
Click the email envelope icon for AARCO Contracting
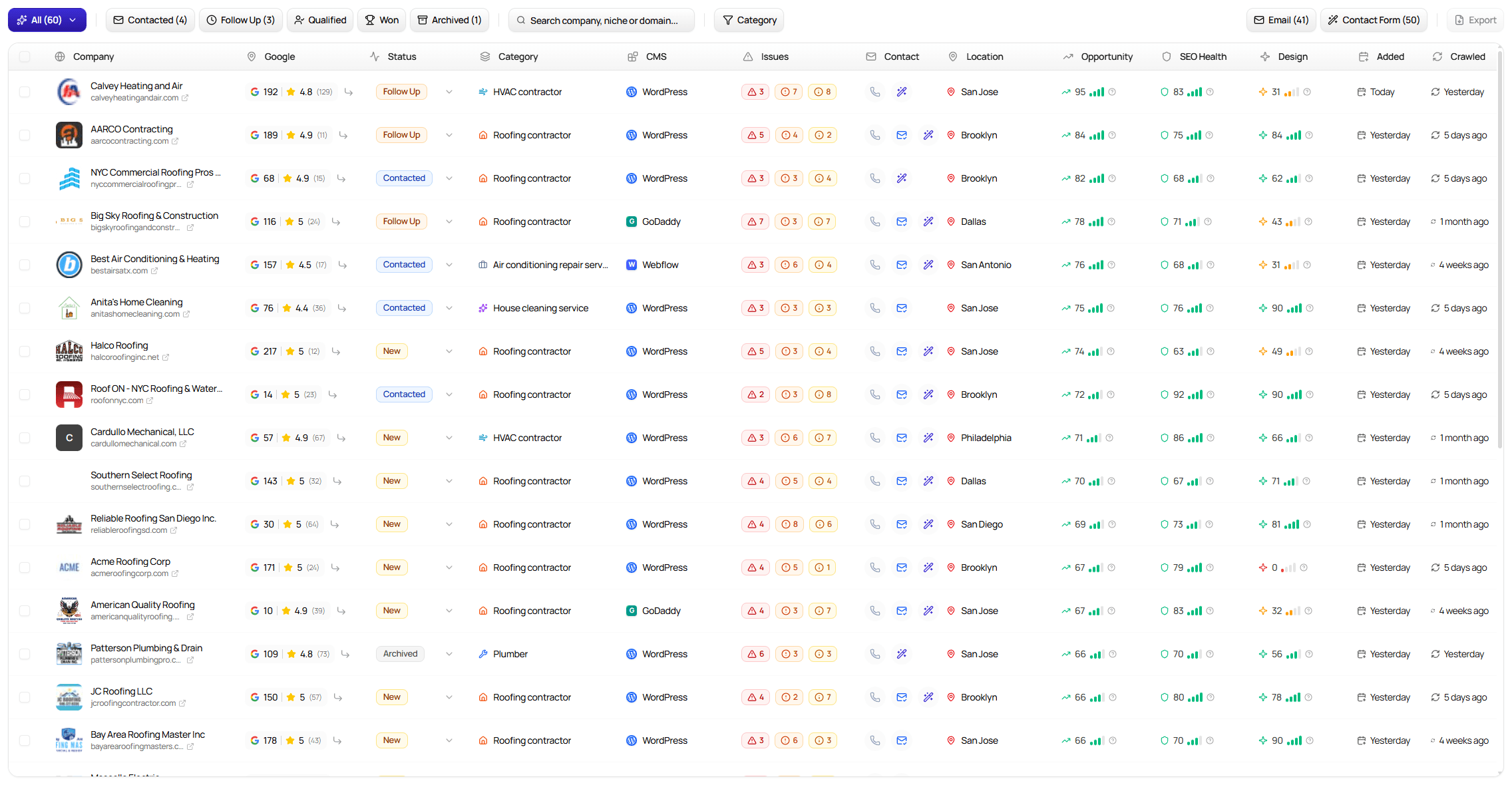click(x=902, y=135)
